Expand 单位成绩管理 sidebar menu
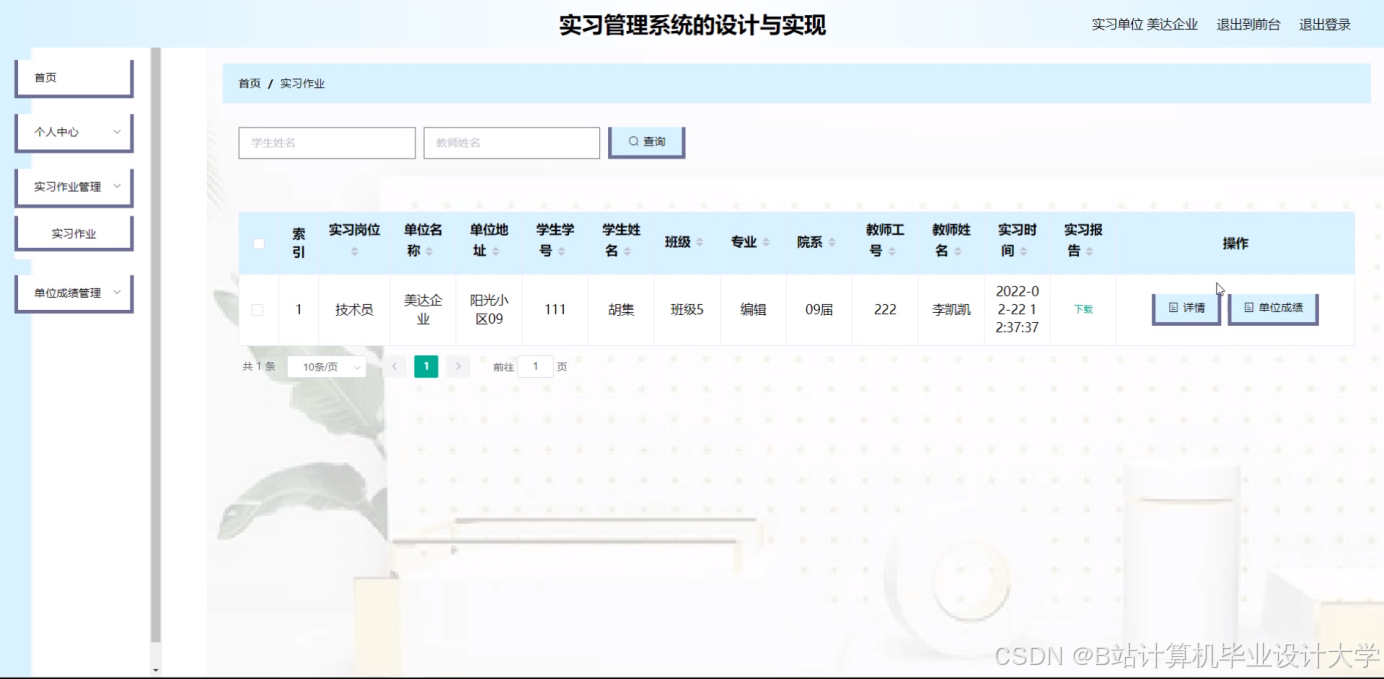This screenshot has width=1384, height=679. [x=74, y=293]
